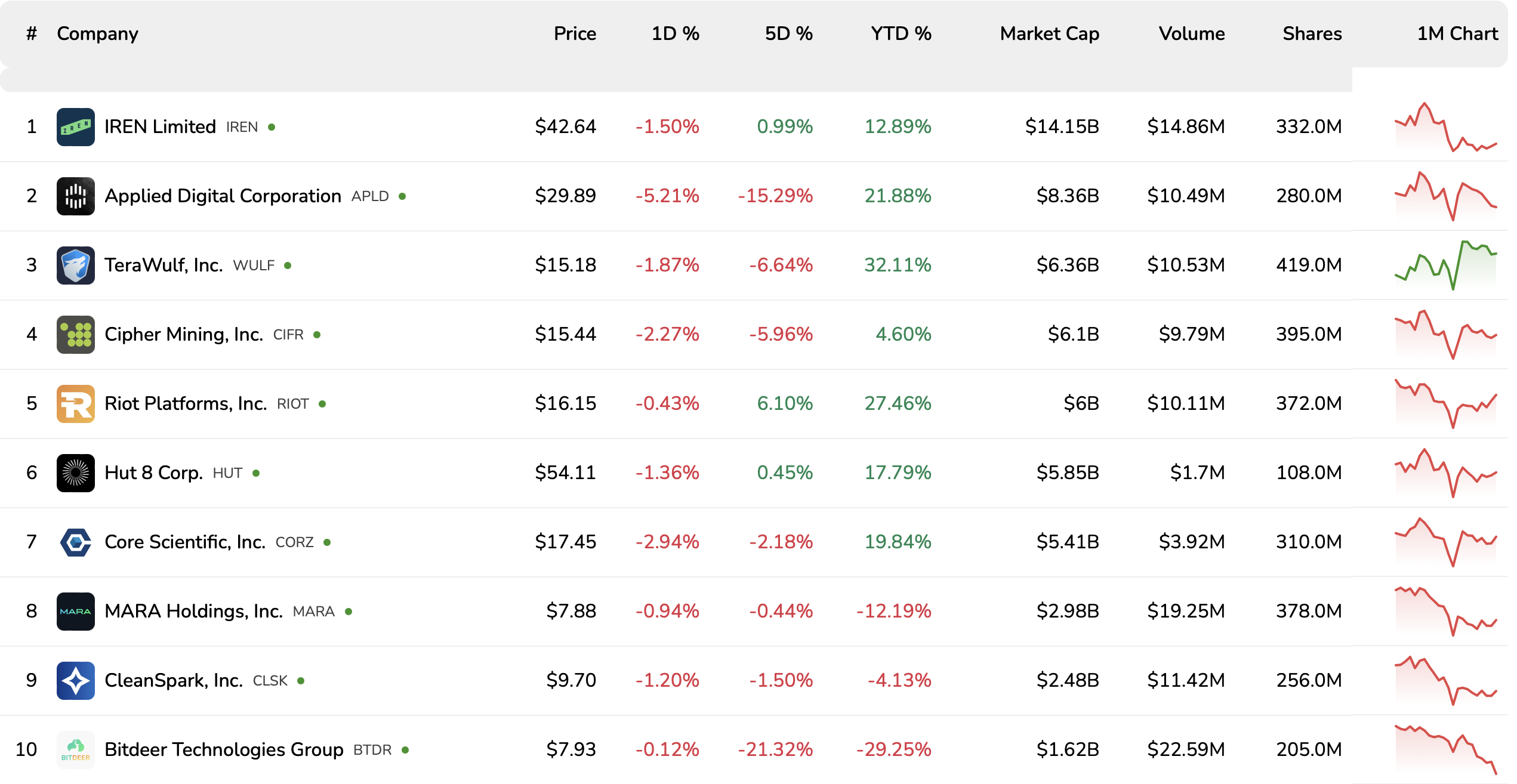Open the CleanSpark, Inc. company page

[x=173, y=681]
